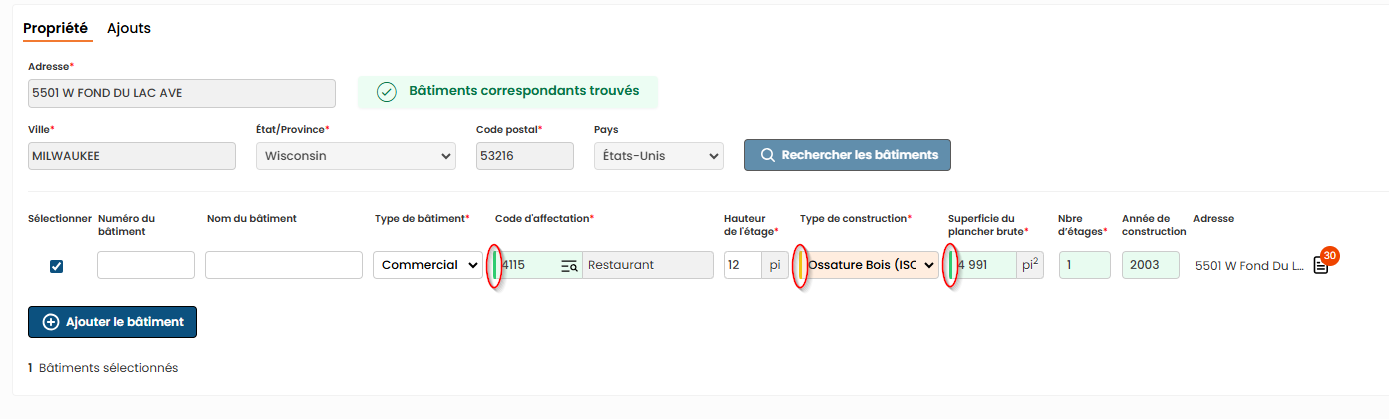
Task: Click the green checkmark matching buildings icon
Action: [387, 92]
